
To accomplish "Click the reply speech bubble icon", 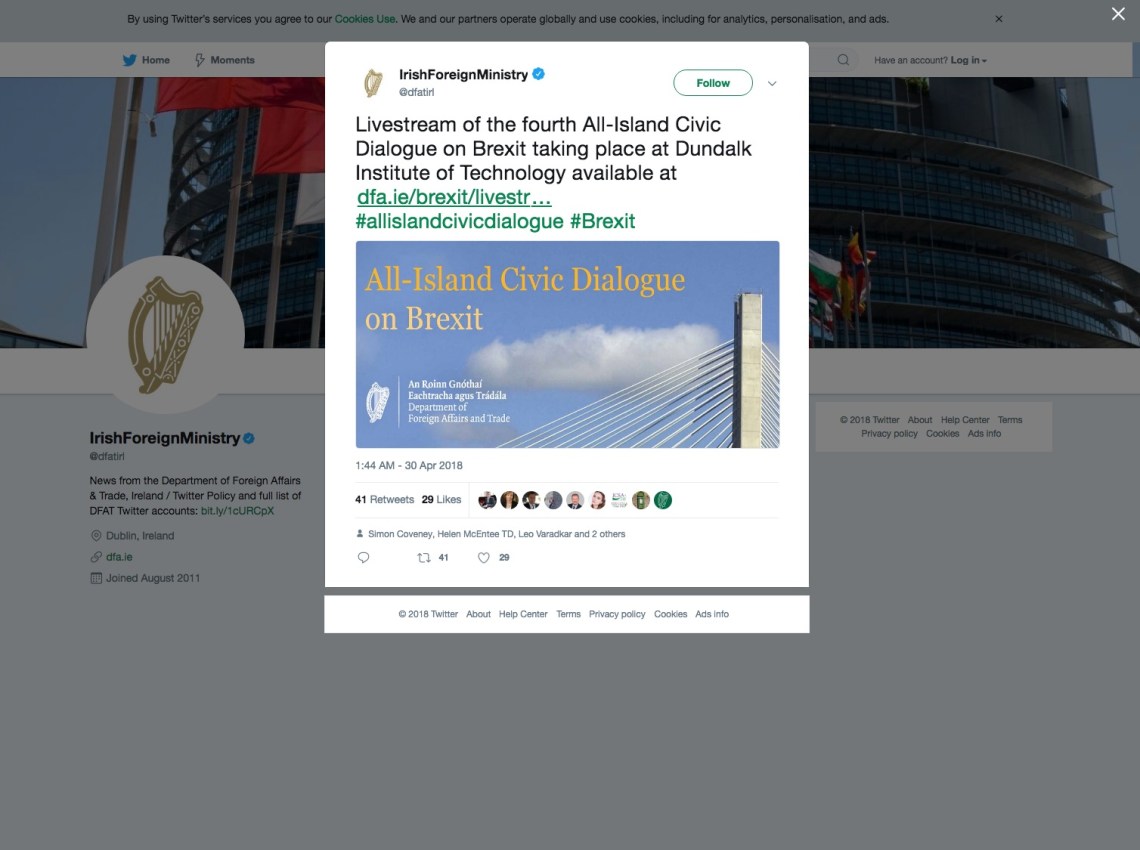I will pyautogui.click(x=364, y=558).
